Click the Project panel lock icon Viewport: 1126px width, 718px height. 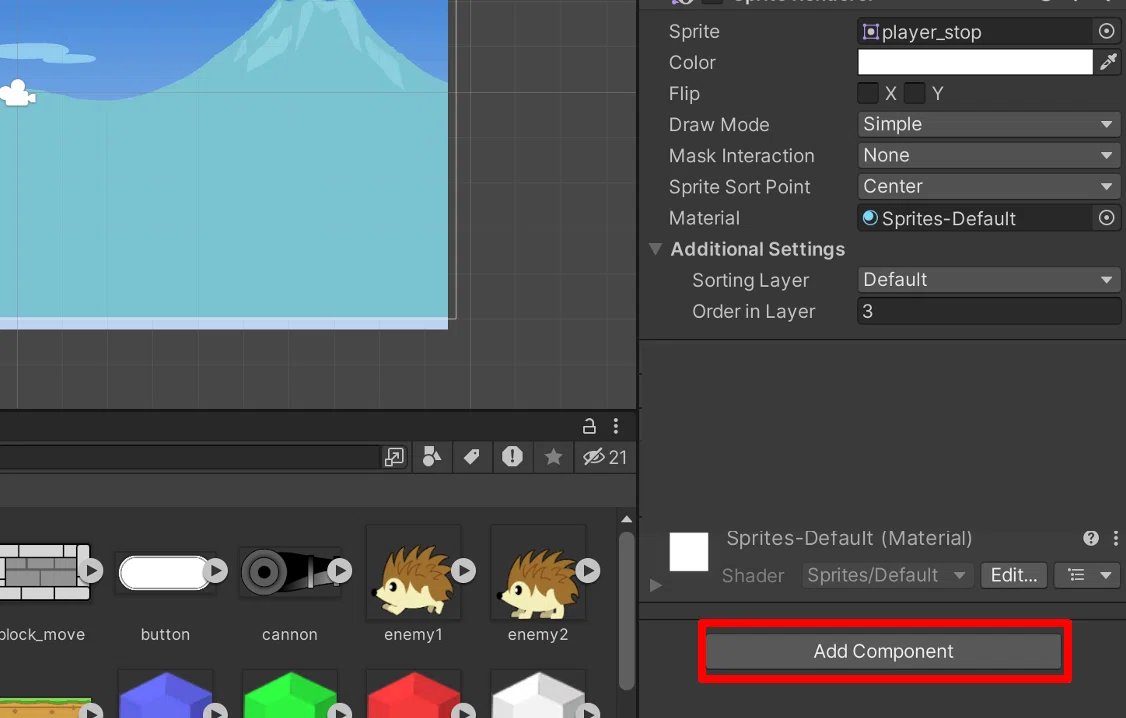click(x=589, y=426)
